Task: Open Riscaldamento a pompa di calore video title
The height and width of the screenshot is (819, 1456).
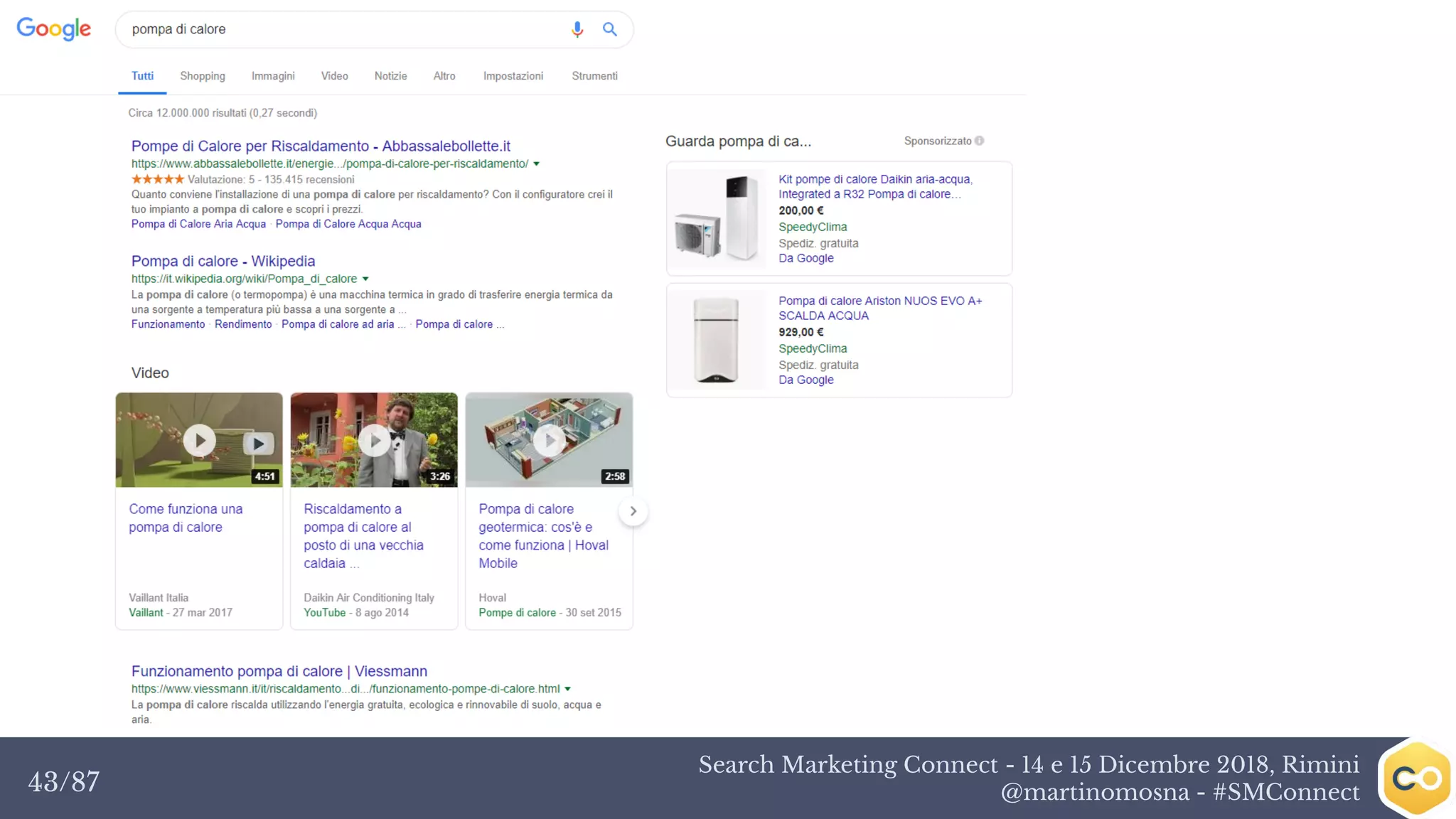Action: click(x=363, y=536)
